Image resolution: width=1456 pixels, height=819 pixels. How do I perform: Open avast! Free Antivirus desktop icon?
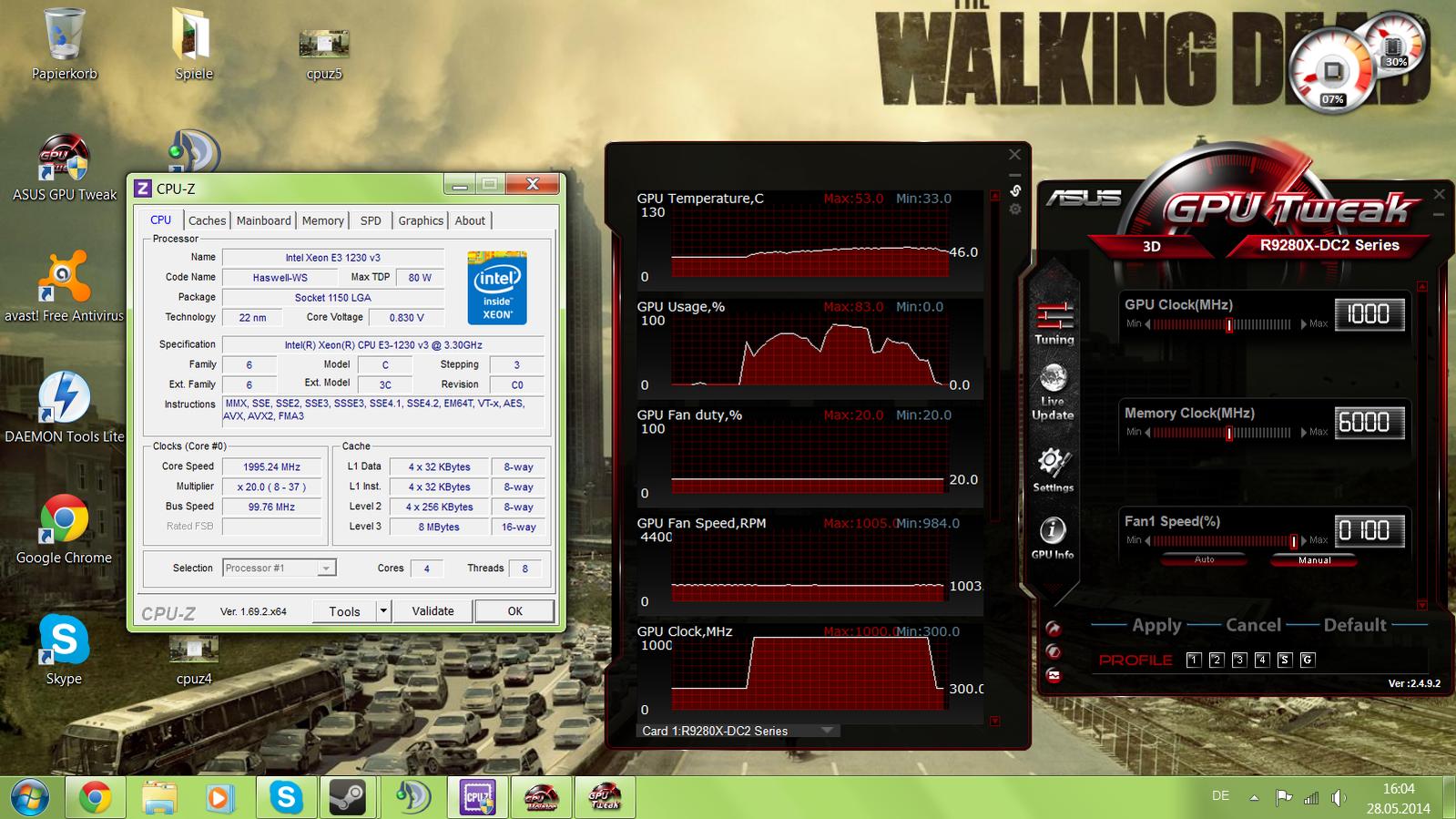[x=64, y=286]
